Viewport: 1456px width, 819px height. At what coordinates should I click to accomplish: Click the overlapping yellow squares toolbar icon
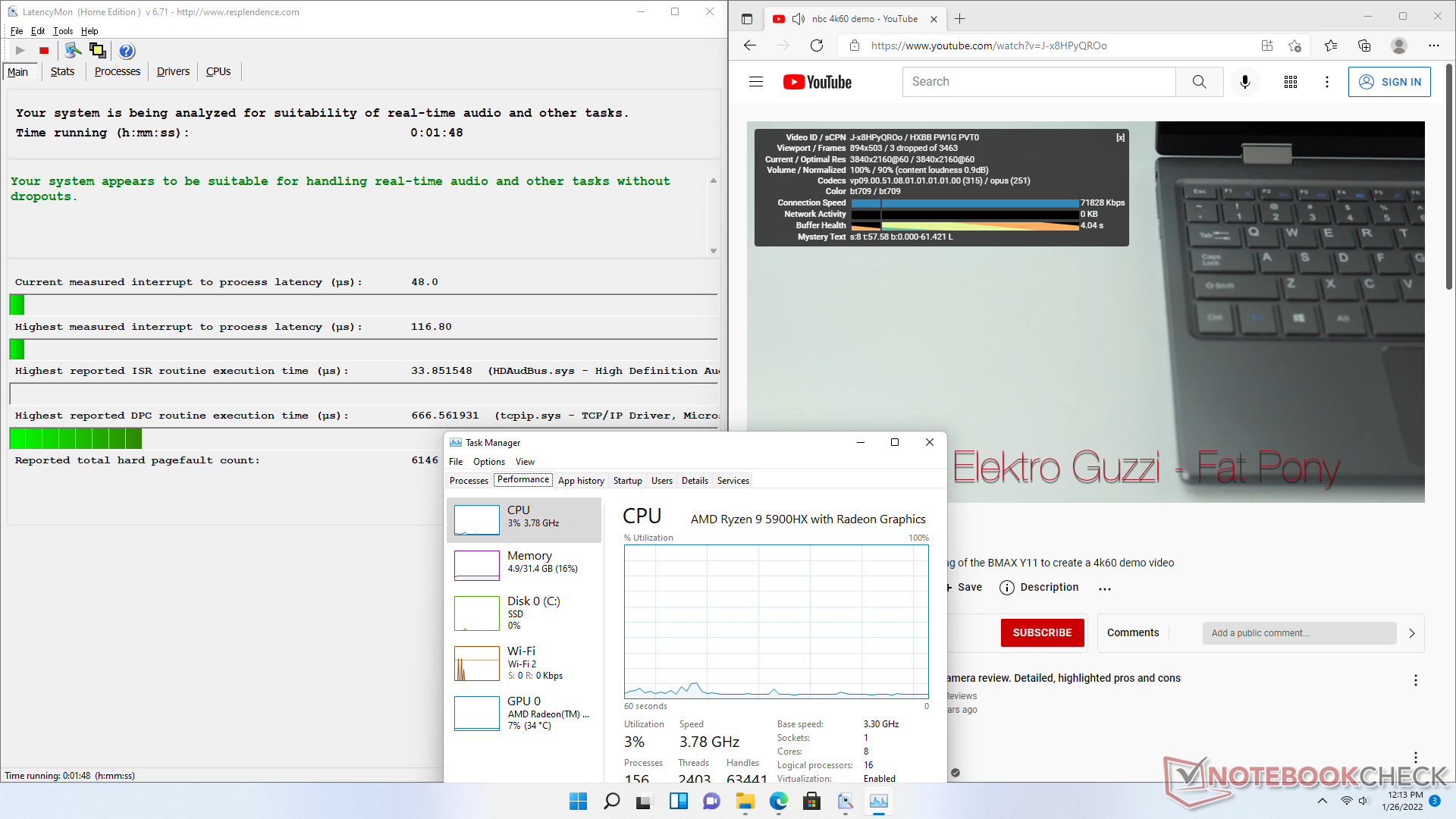click(x=98, y=51)
